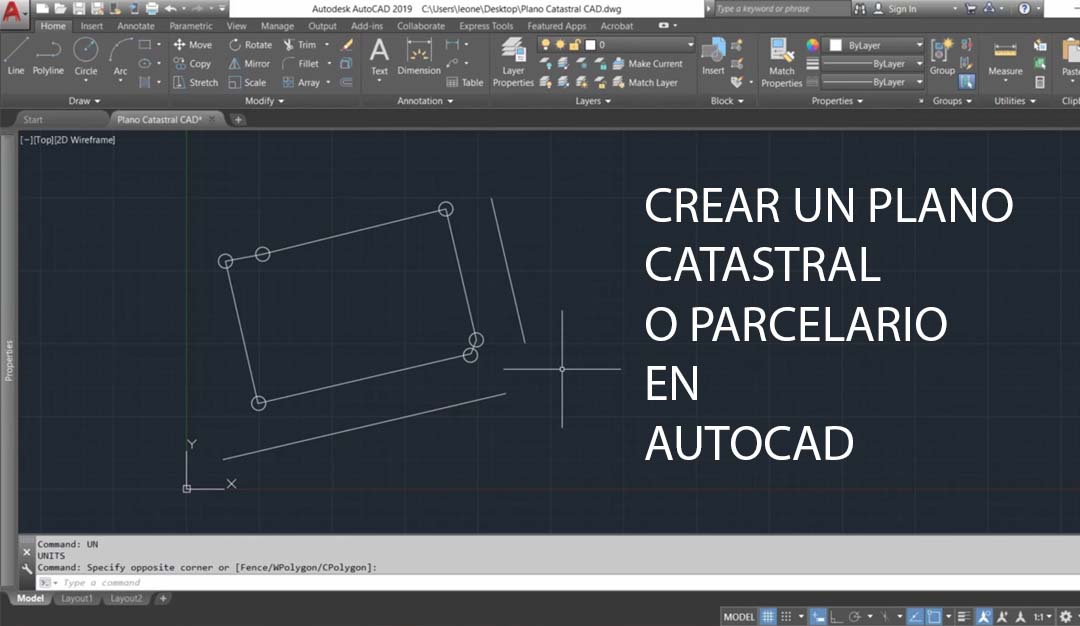Viewport: 1080px width, 626px height.
Task: Add a new drawing tab with plus
Action: (238, 119)
